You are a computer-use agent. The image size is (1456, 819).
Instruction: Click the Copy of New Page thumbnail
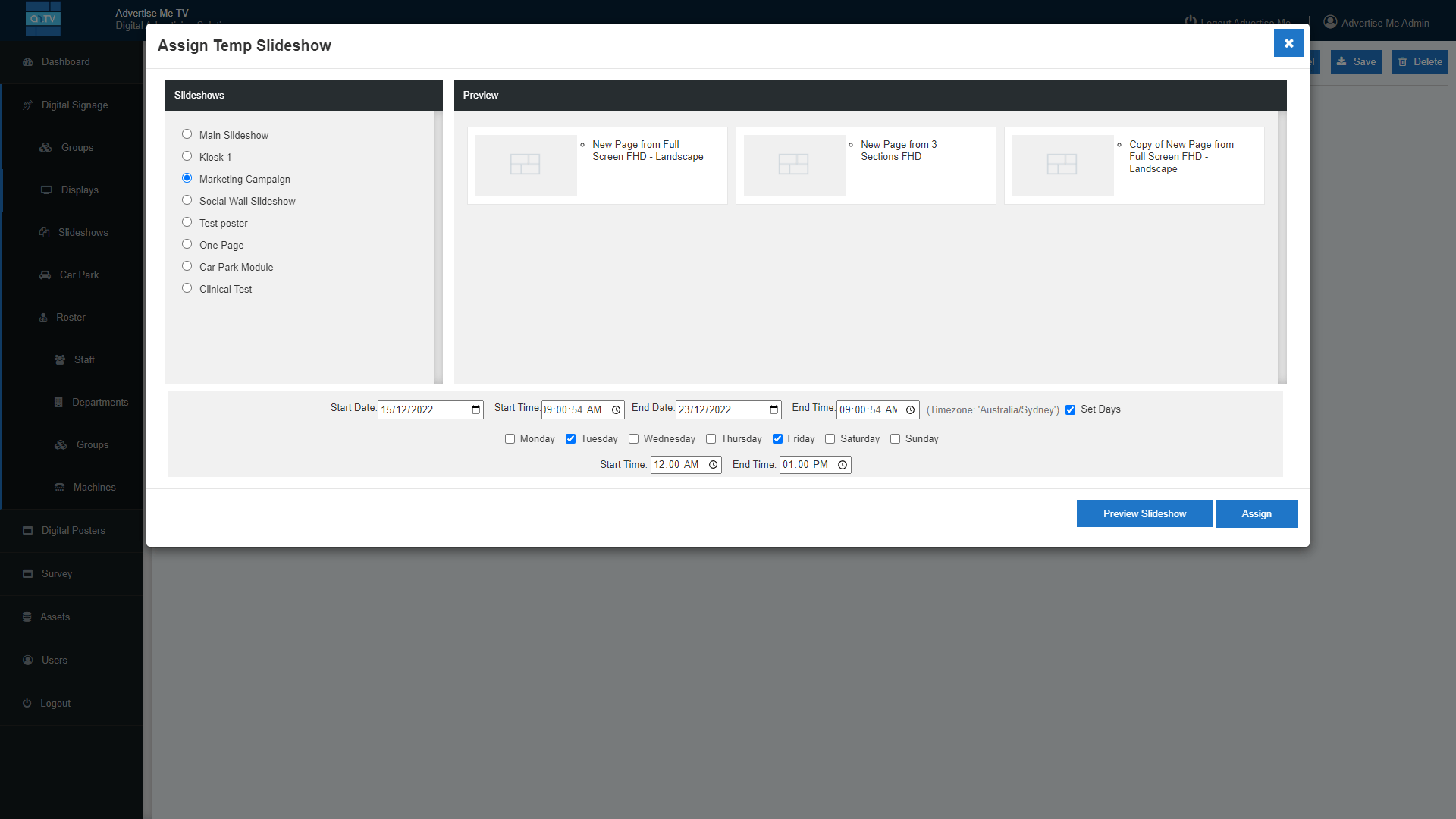coord(1062,165)
